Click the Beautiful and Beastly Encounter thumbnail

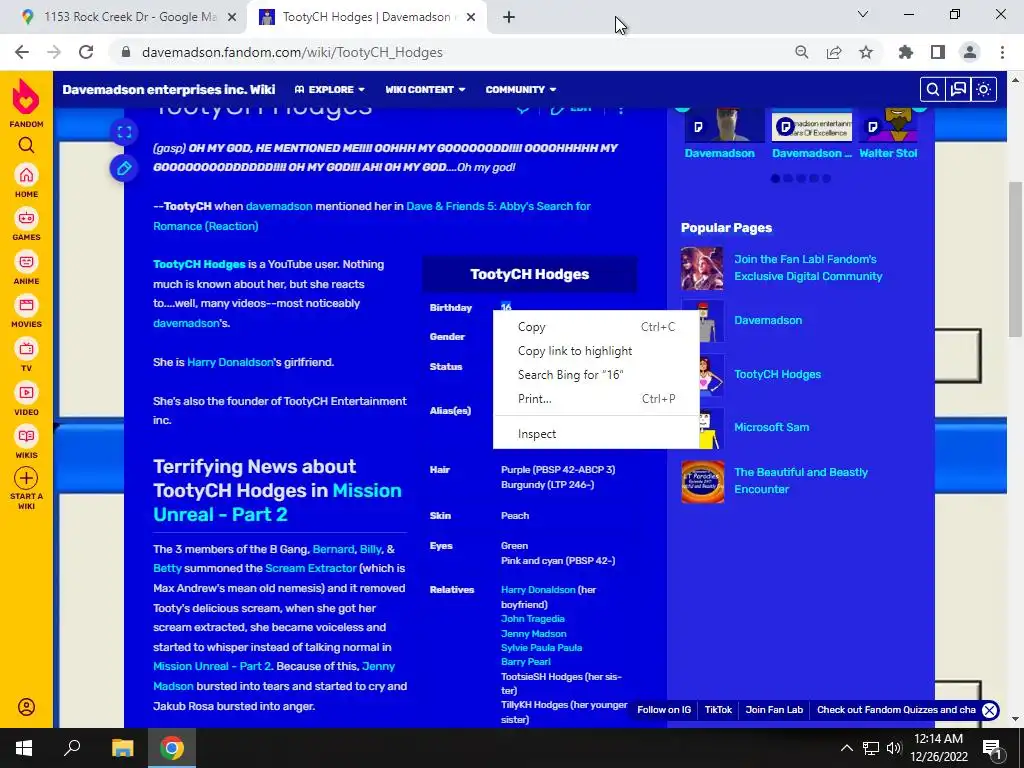click(703, 482)
